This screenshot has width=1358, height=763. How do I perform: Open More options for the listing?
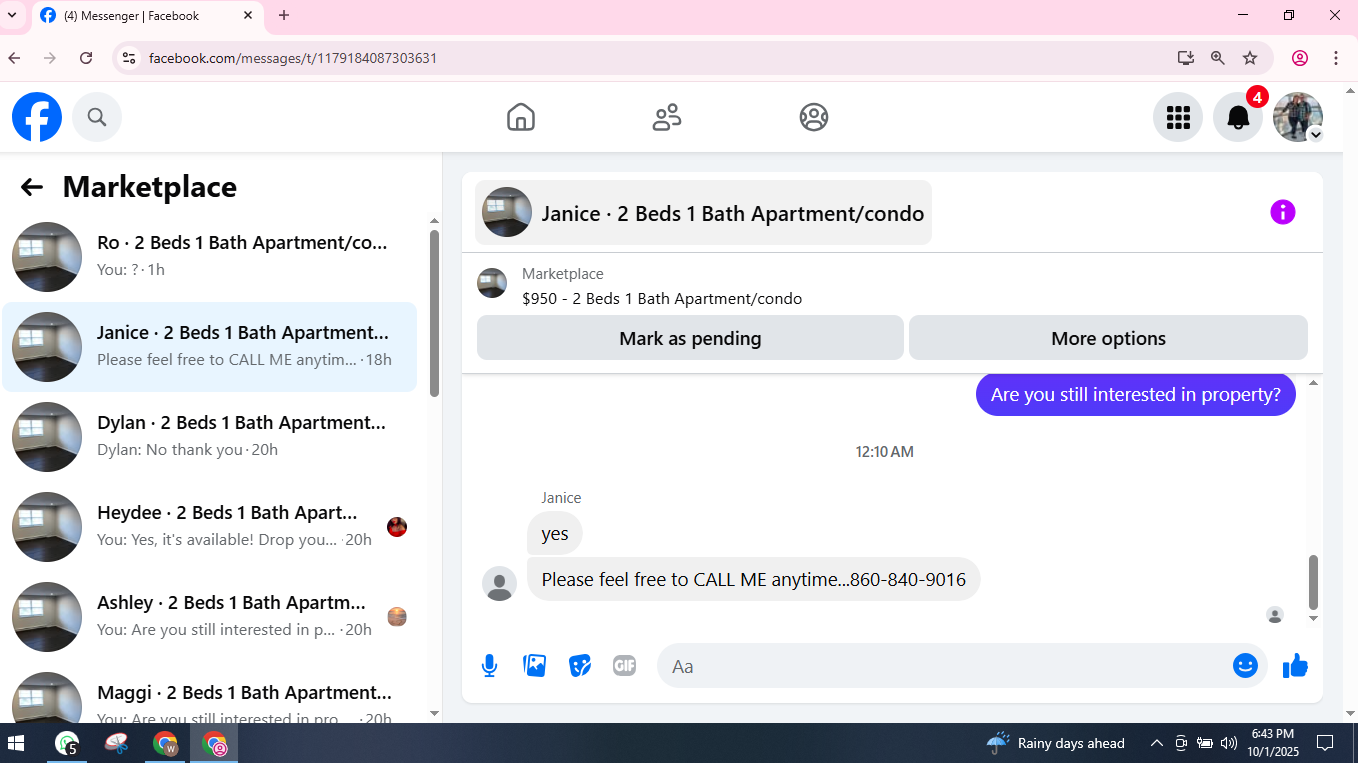point(1108,338)
